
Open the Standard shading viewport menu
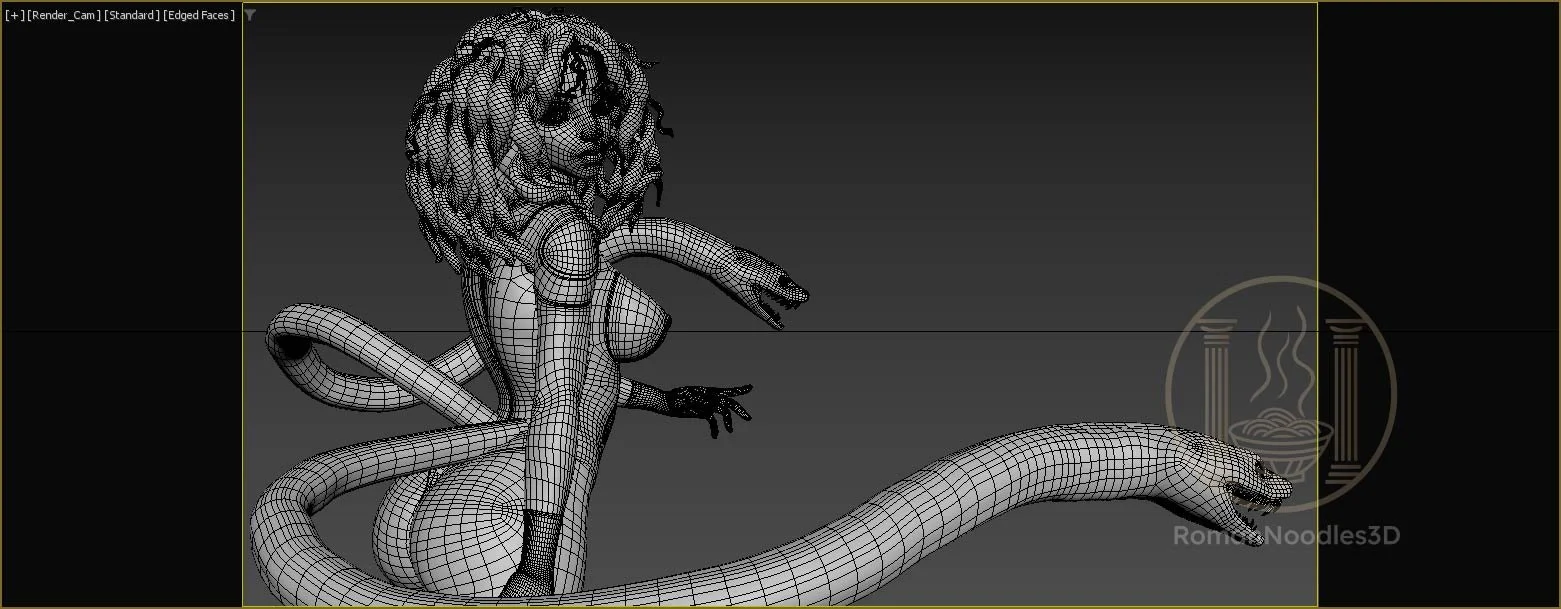[x=133, y=15]
